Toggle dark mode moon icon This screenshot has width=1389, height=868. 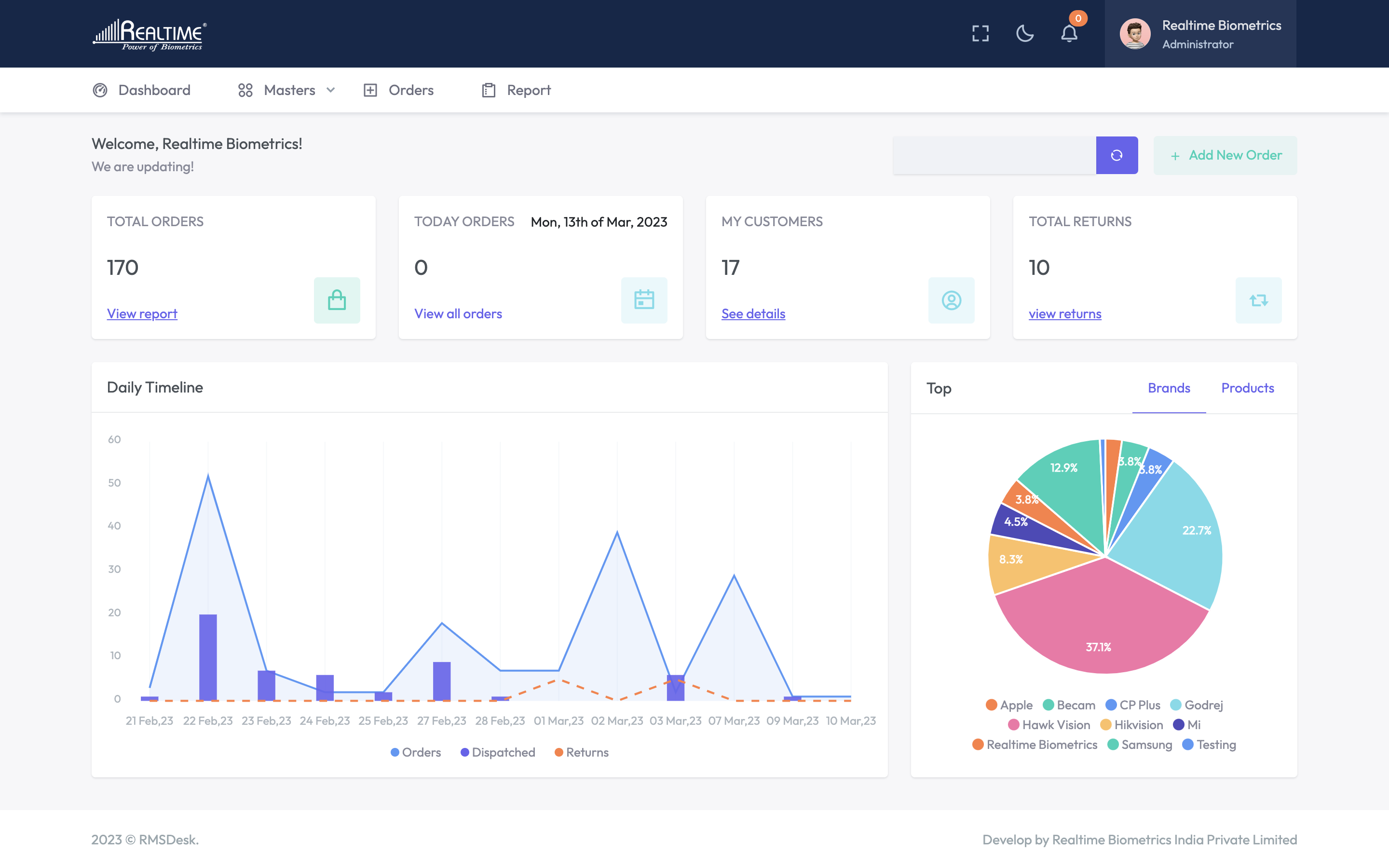(1024, 33)
